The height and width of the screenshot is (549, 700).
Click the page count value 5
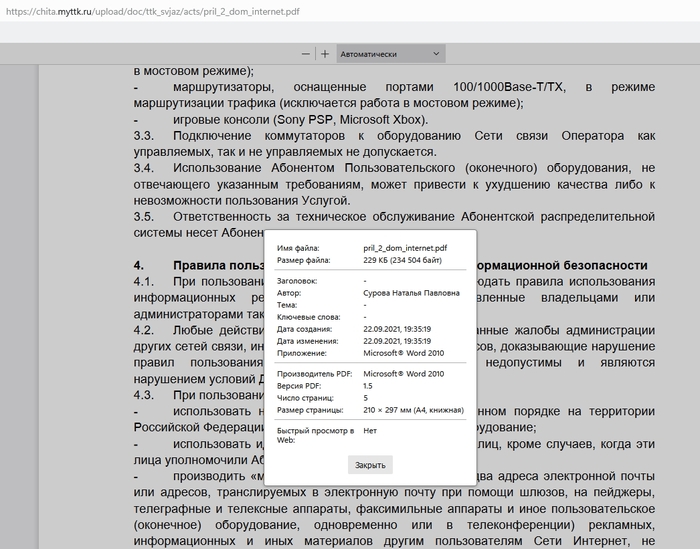click(x=366, y=397)
